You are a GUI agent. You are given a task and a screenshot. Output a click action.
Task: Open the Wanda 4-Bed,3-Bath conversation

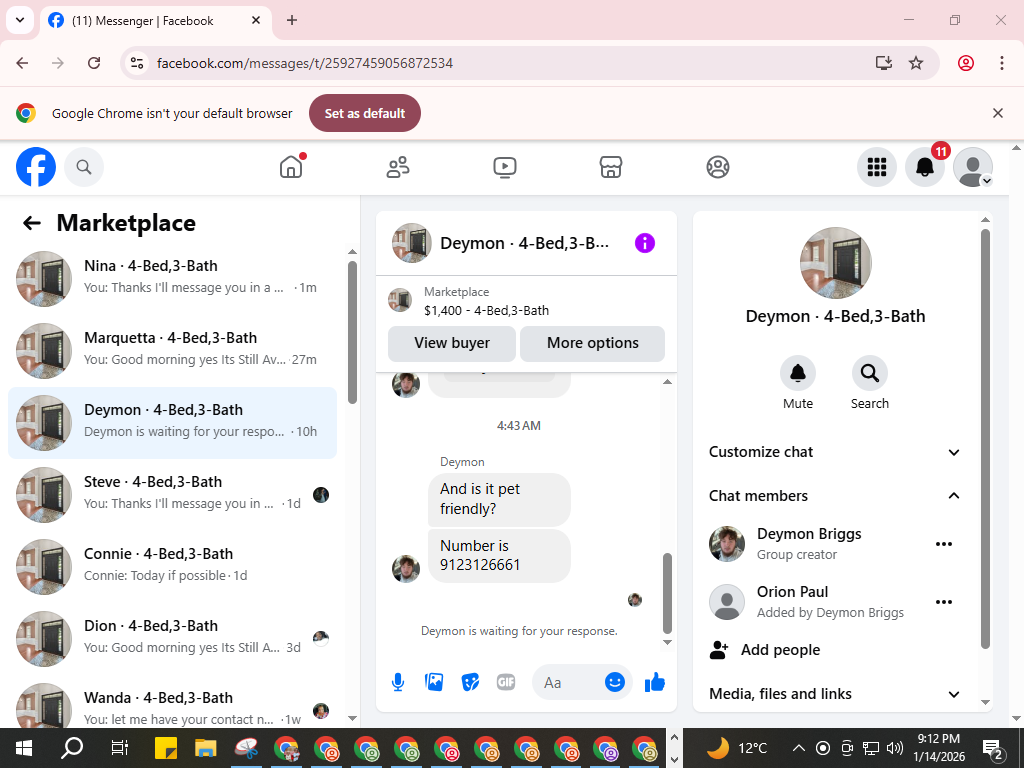tap(172, 707)
